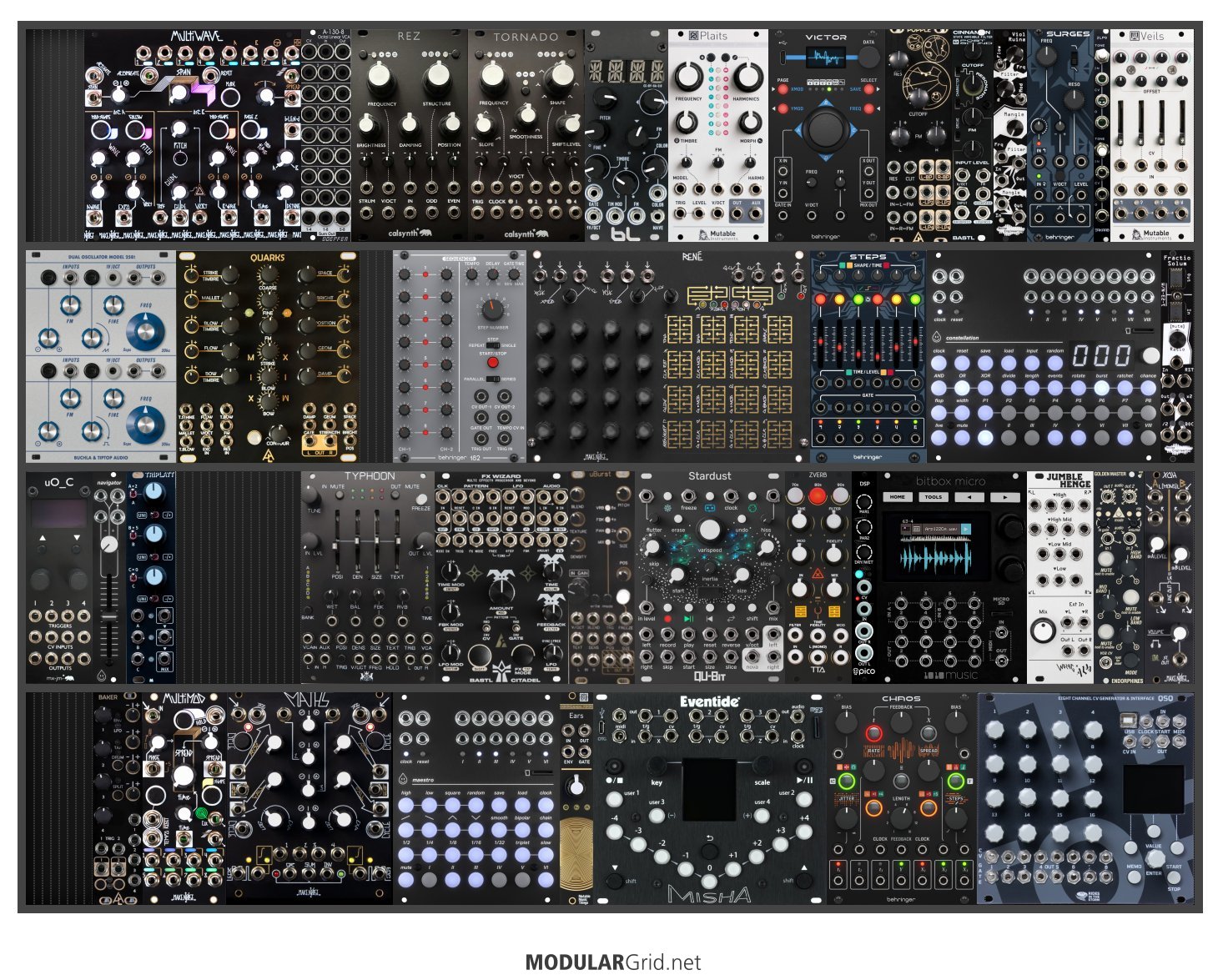Viewport: 1228px width, 980px height.
Task: Click the Constellation 000 numeric display
Action: pos(1102,354)
